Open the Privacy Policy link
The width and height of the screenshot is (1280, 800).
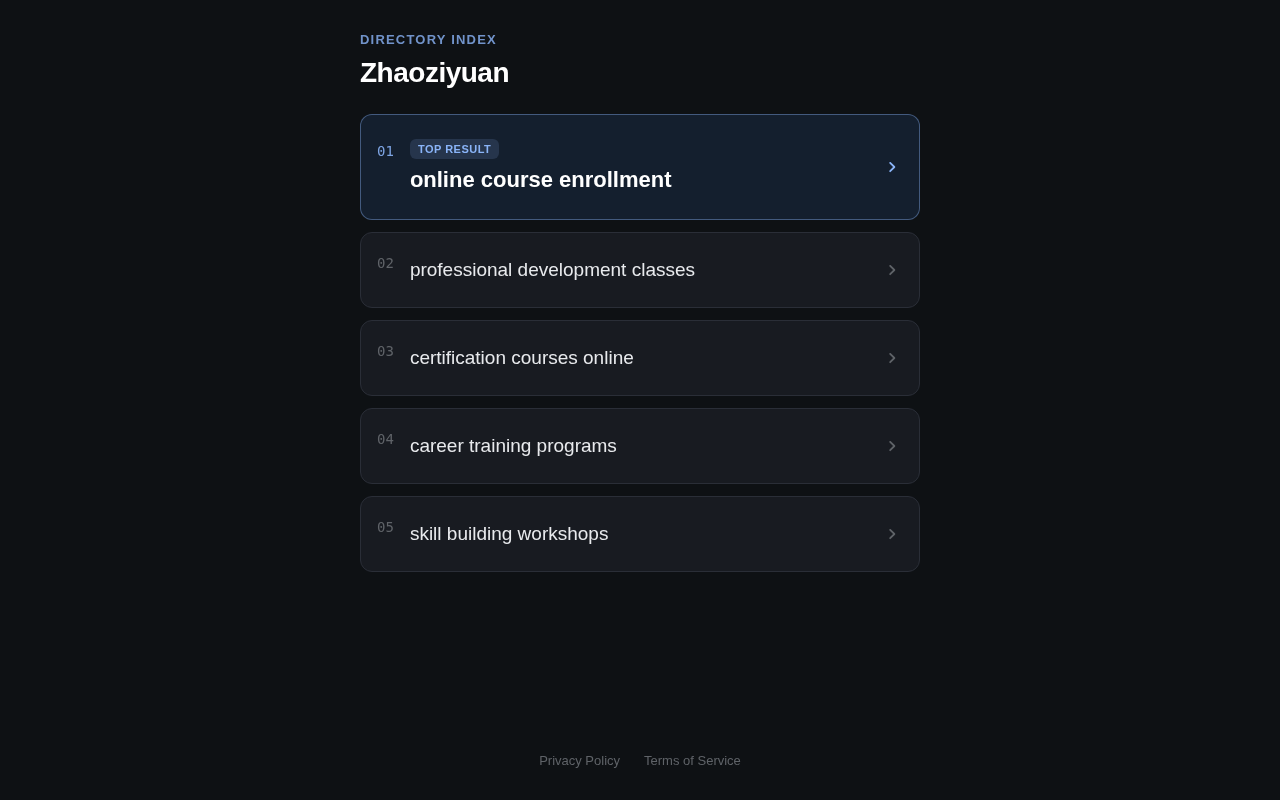pos(579,761)
